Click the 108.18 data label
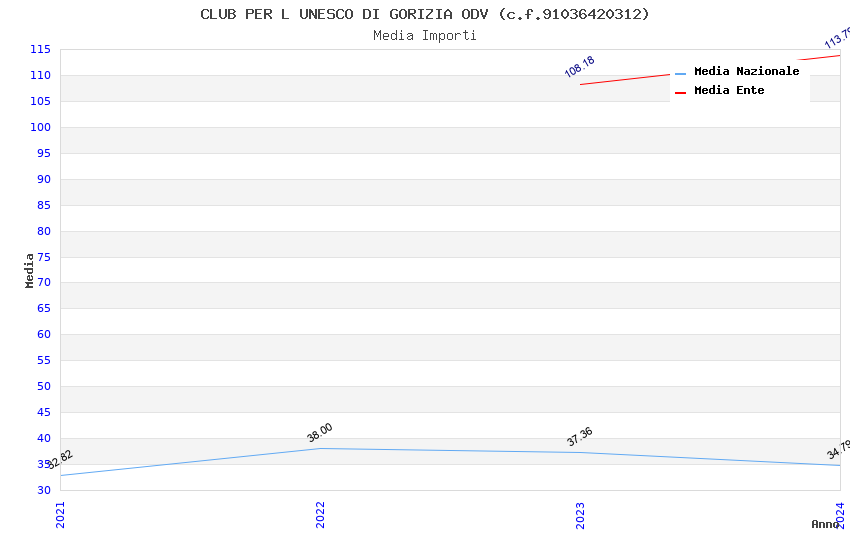This screenshot has width=850, height=550. 579,67
